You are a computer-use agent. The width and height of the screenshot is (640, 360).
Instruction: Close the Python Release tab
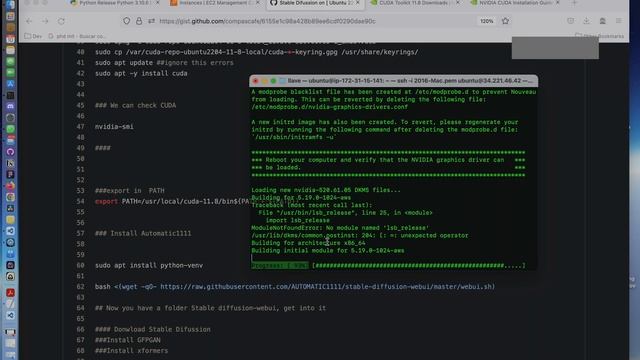[158, 3]
